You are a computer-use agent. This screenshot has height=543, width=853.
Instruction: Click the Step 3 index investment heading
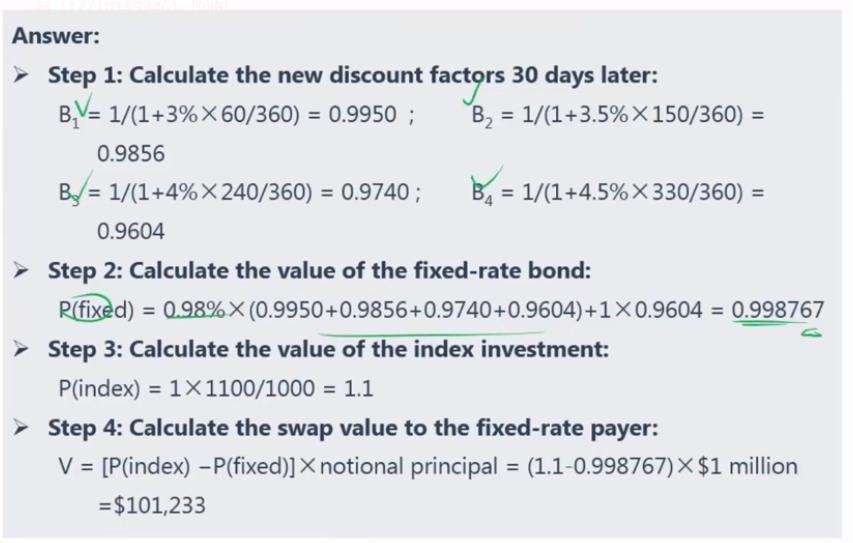328,349
